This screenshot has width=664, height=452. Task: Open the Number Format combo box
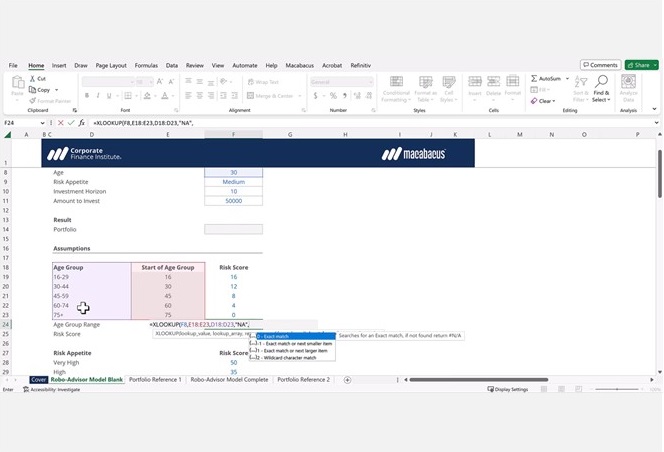click(342, 82)
